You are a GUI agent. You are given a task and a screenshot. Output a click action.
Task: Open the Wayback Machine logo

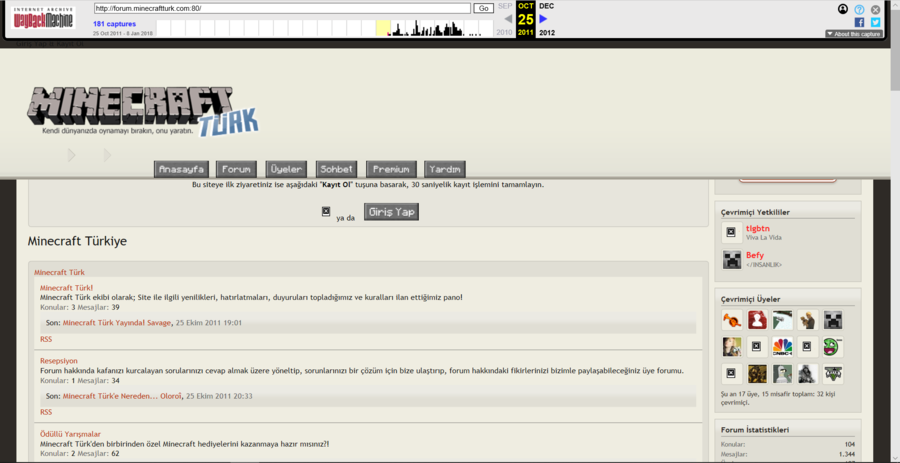point(42,18)
